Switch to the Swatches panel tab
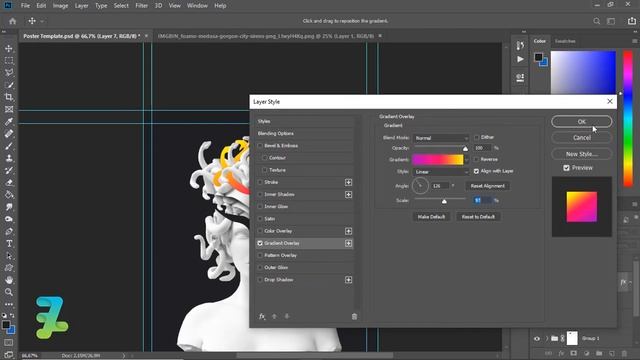640x360 pixels. [x=565, y=41]
